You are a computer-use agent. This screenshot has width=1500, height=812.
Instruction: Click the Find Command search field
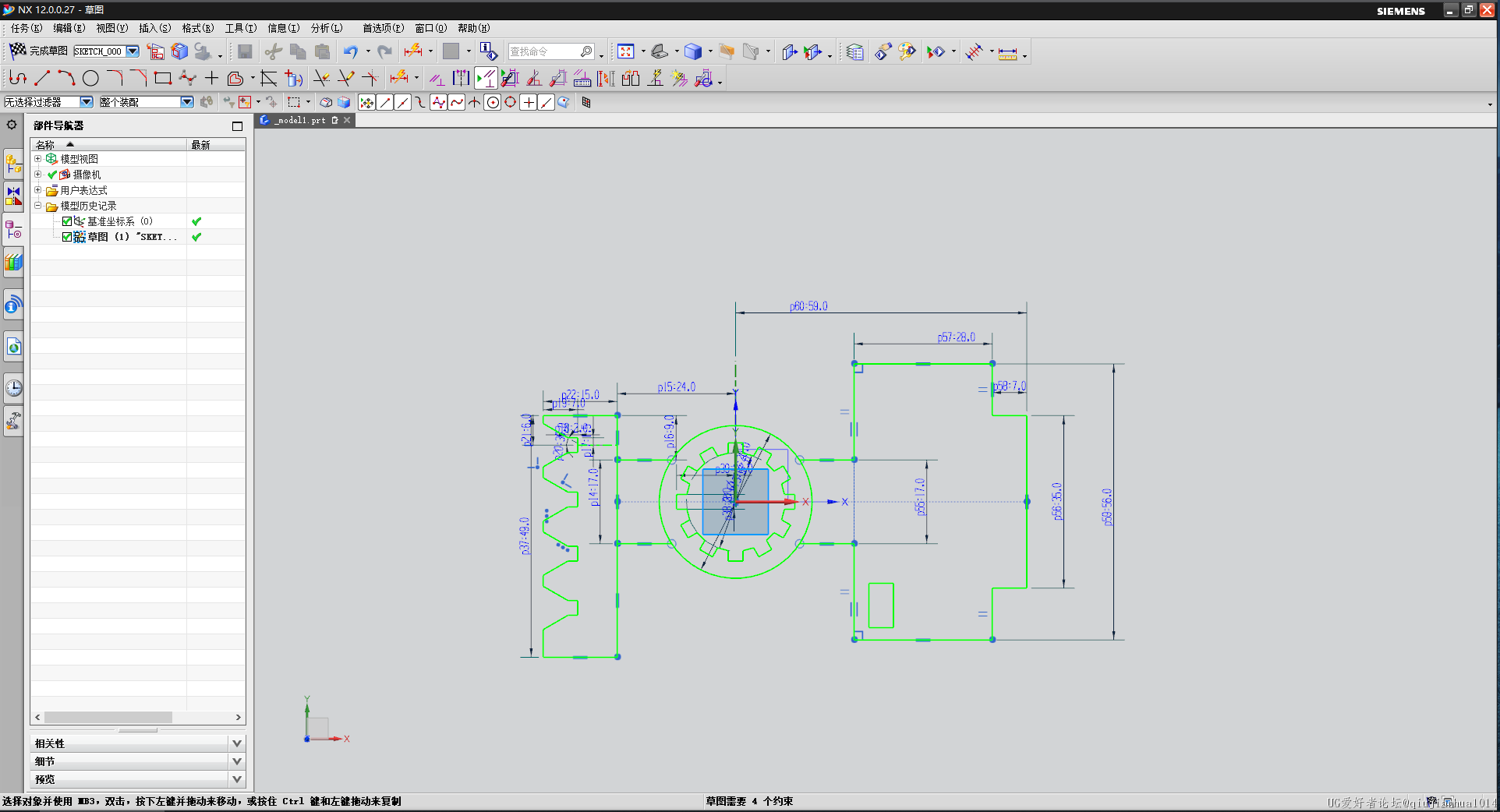(550, 51)
